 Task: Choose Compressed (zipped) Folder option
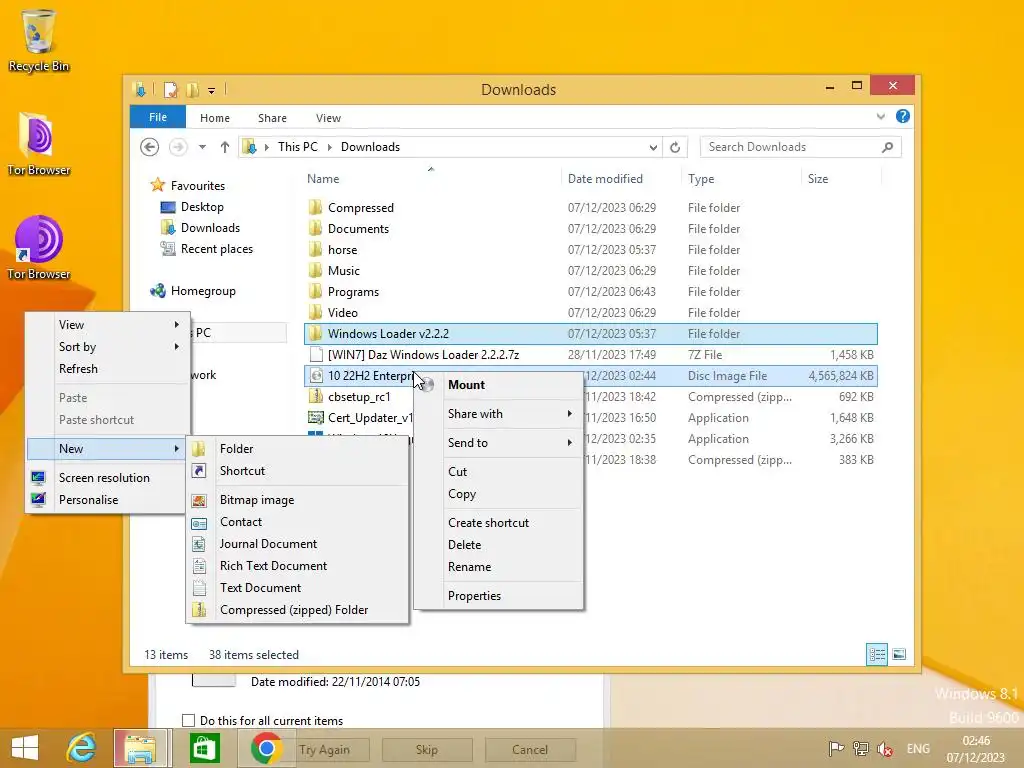point(297,610)
